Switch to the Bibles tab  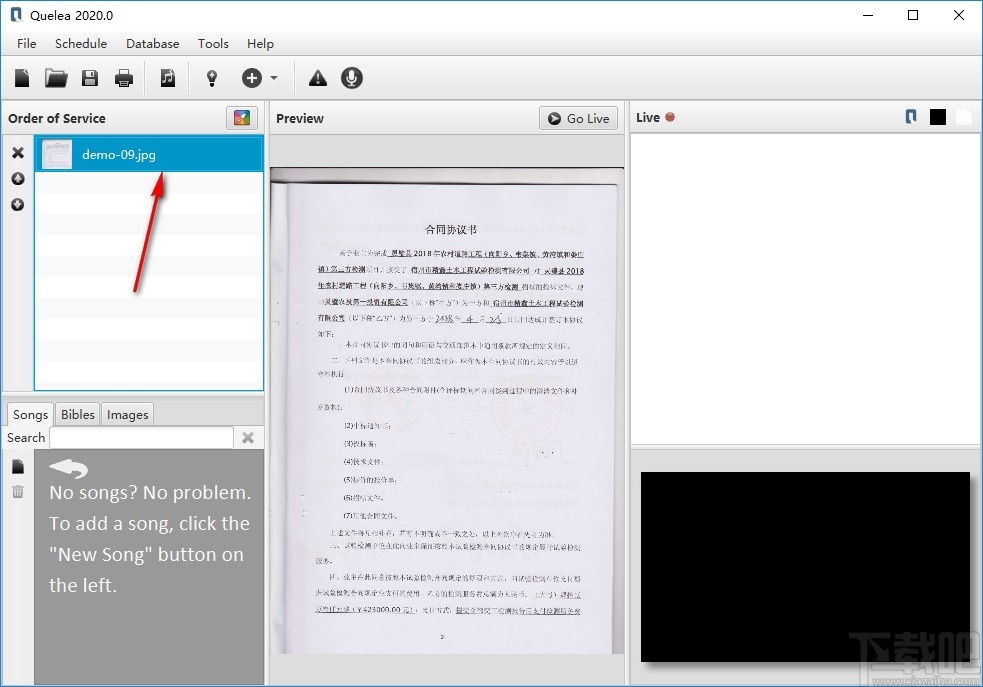(77, 414)
